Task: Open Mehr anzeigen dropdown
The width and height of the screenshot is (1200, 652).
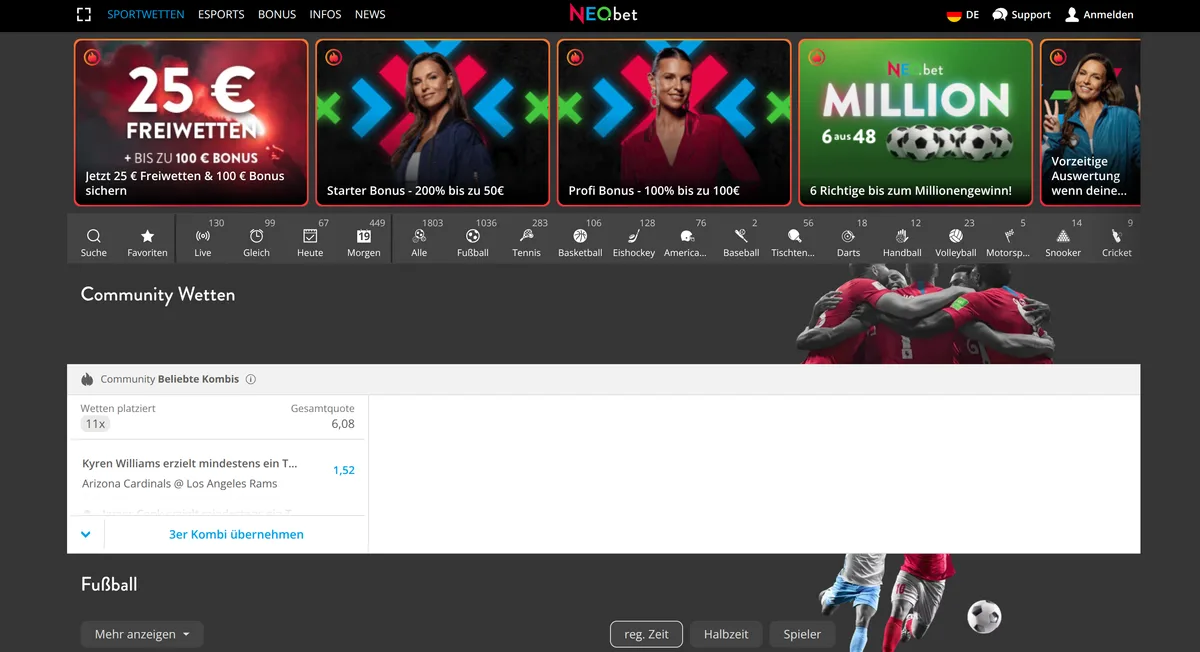Action: (142, 634)
